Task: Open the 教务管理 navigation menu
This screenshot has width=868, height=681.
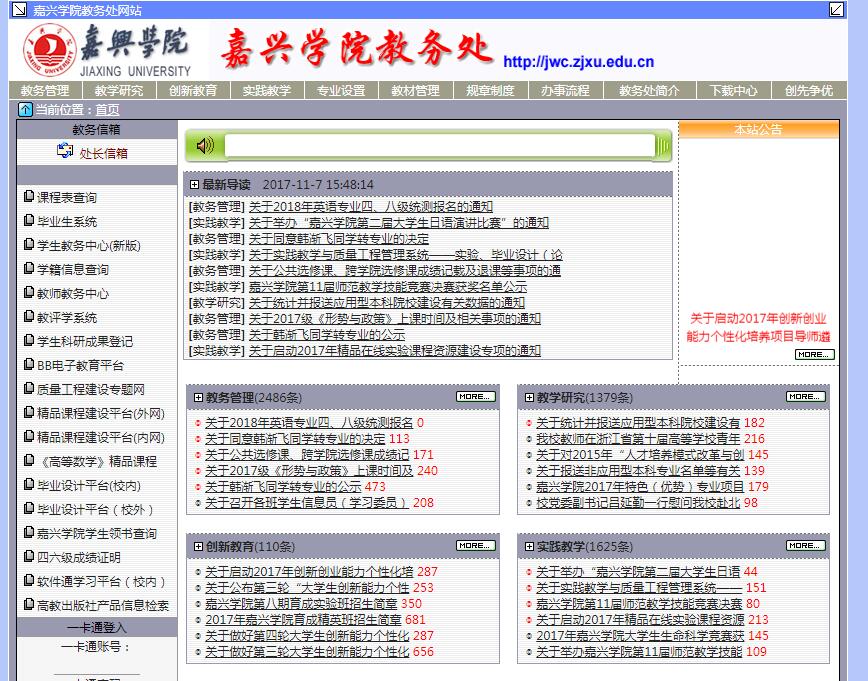Action: pyautogui.click(x=45, y=90)
